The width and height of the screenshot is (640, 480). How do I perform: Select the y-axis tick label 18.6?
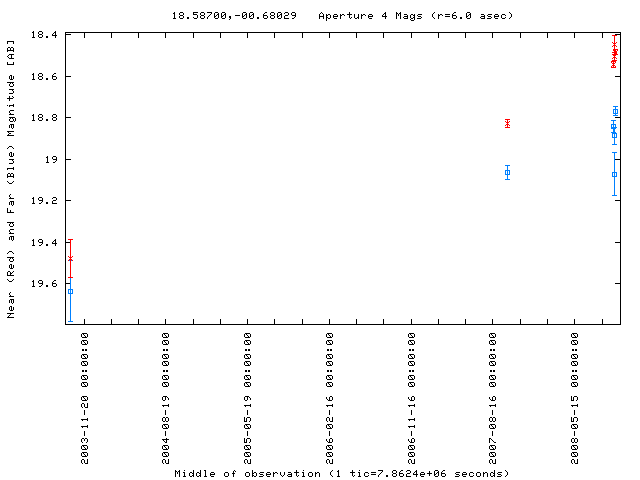[44, 76]
